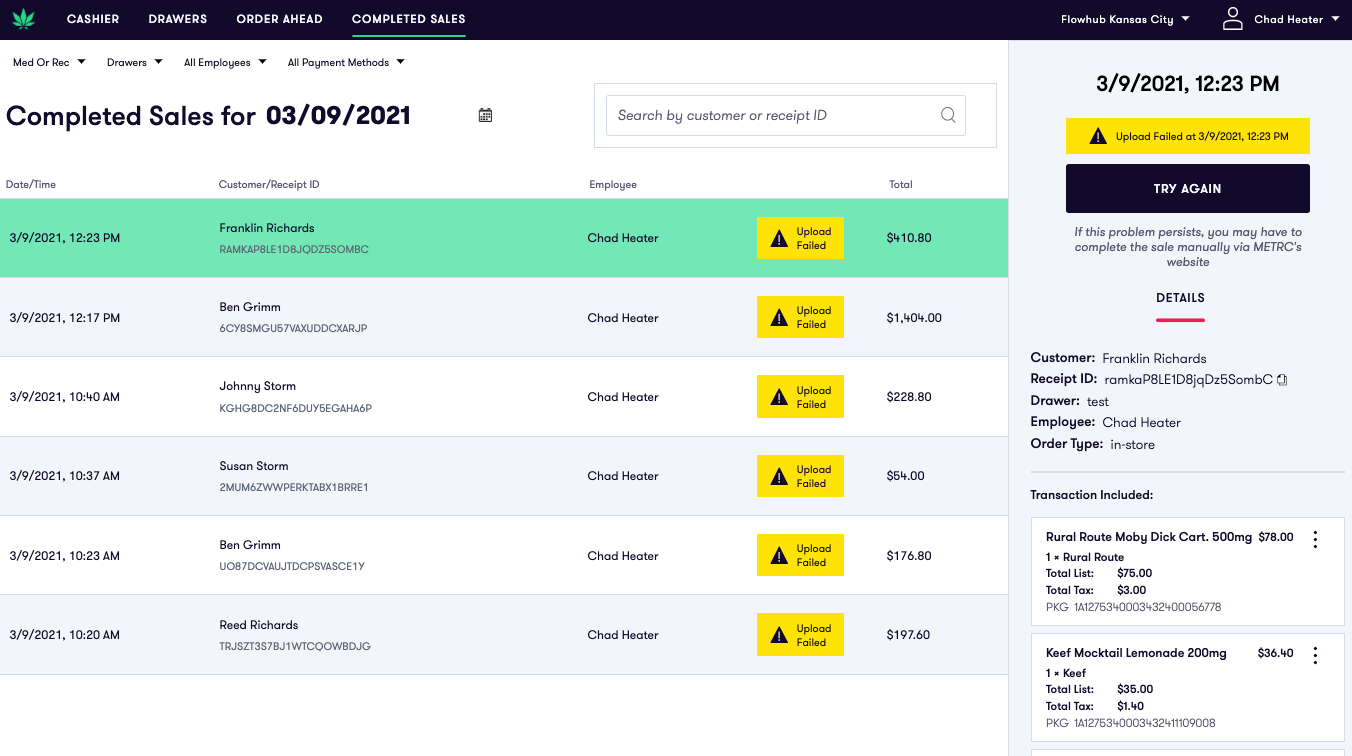Screen dimensions: 1352x756
Task: Select the Completed Sales tab
Action: [409, 19]
